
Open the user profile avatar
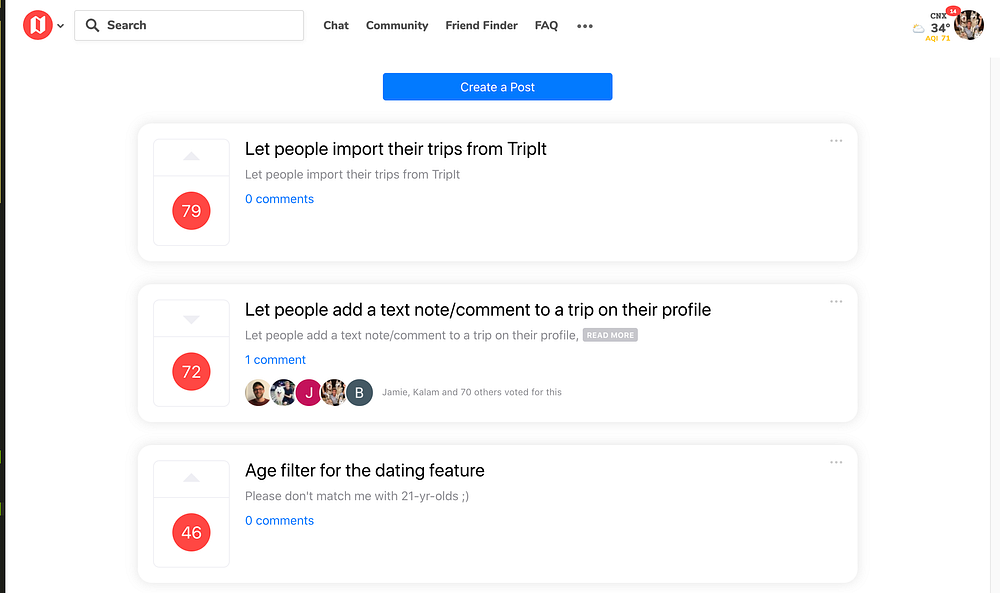pos(969,25)
